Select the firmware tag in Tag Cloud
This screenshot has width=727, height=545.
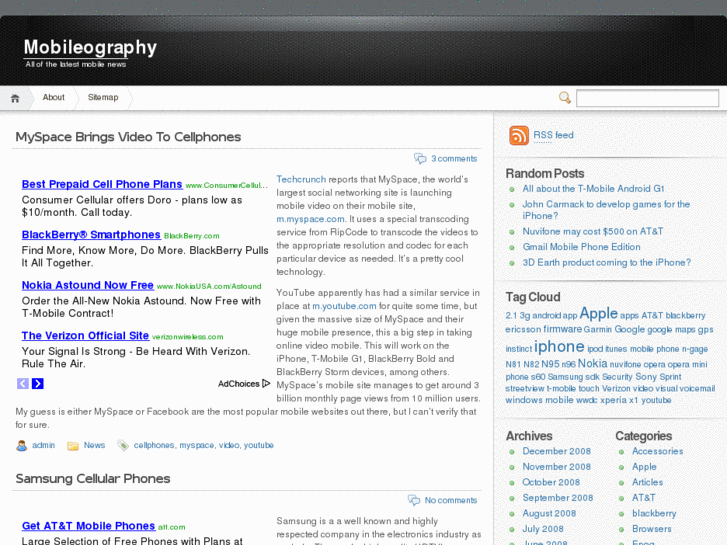(562, 329)
